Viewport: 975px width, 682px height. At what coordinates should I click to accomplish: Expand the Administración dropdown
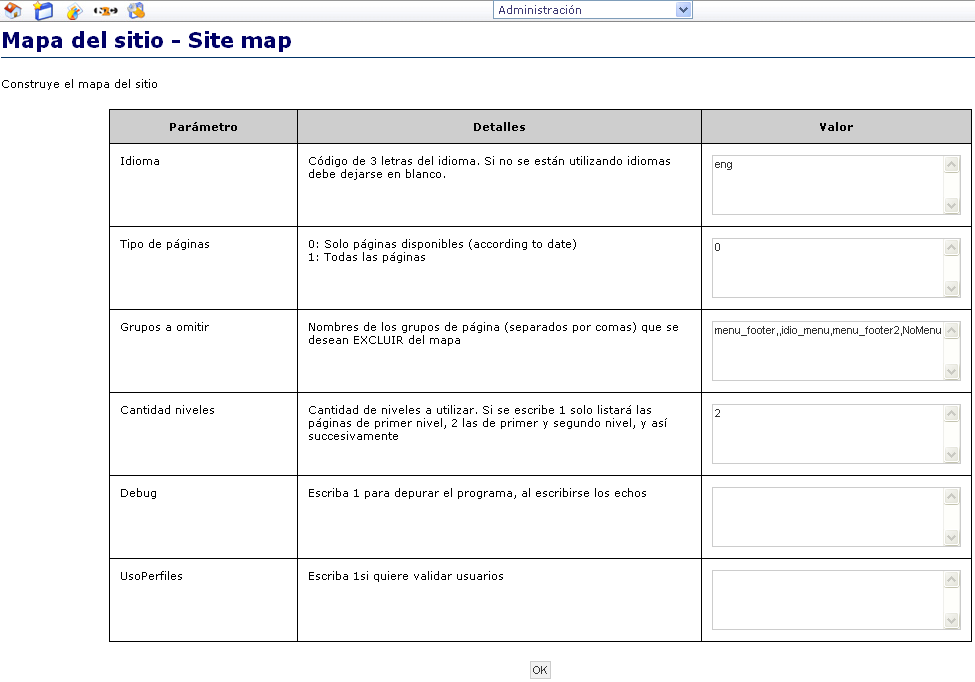tap(593, 10)
